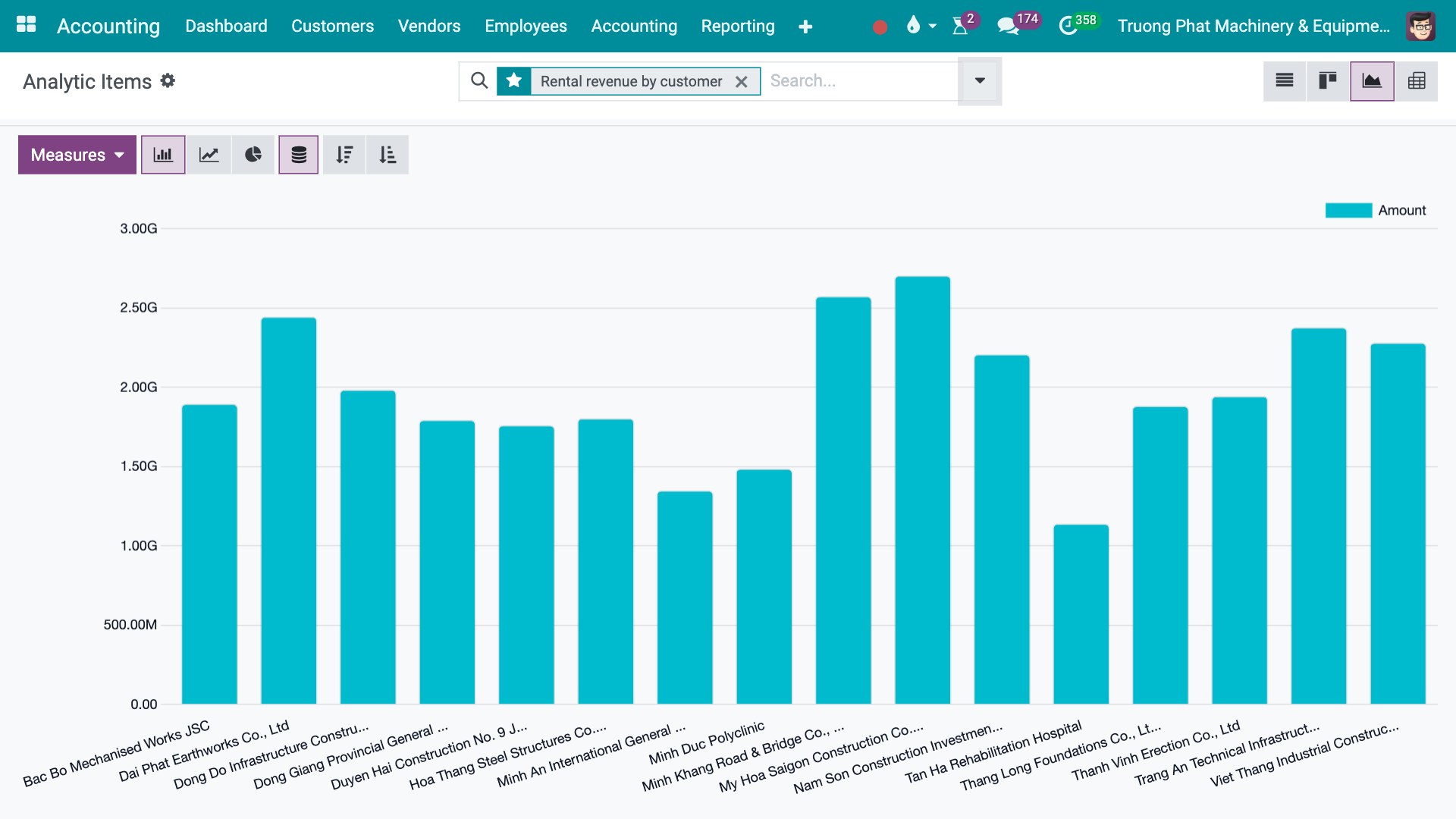
Task: Toggle stacked chart mode
Action: (x=299, y=155)
